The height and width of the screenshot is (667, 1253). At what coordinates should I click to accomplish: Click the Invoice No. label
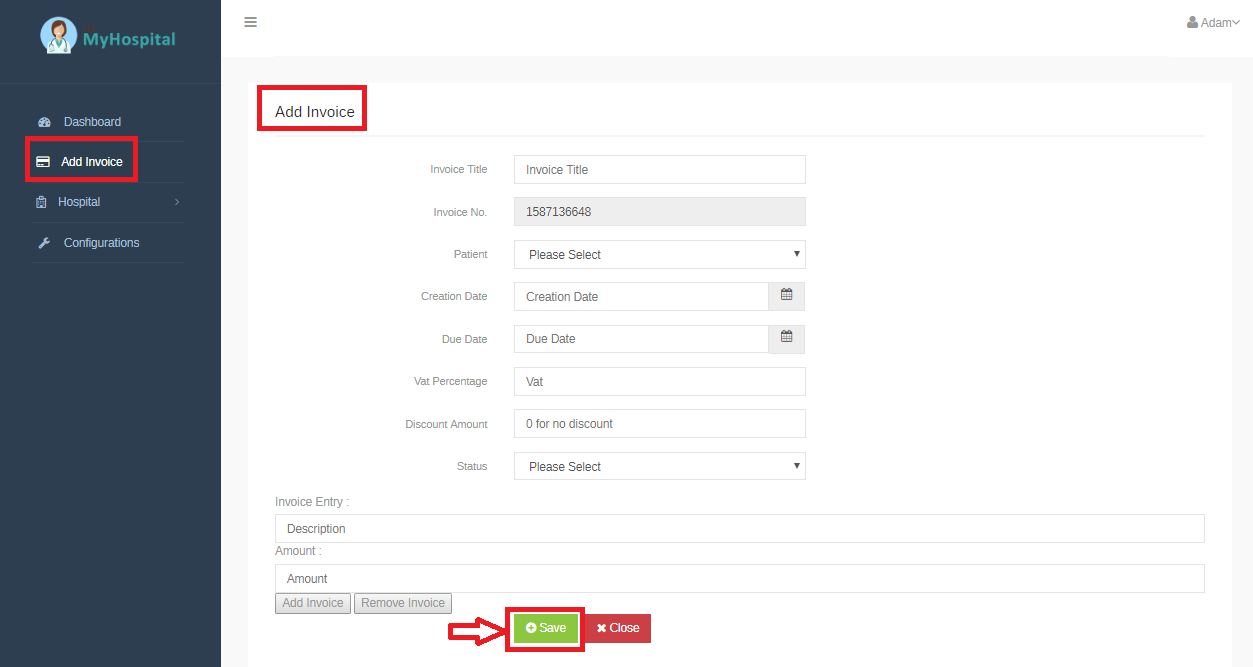(460, 212)
